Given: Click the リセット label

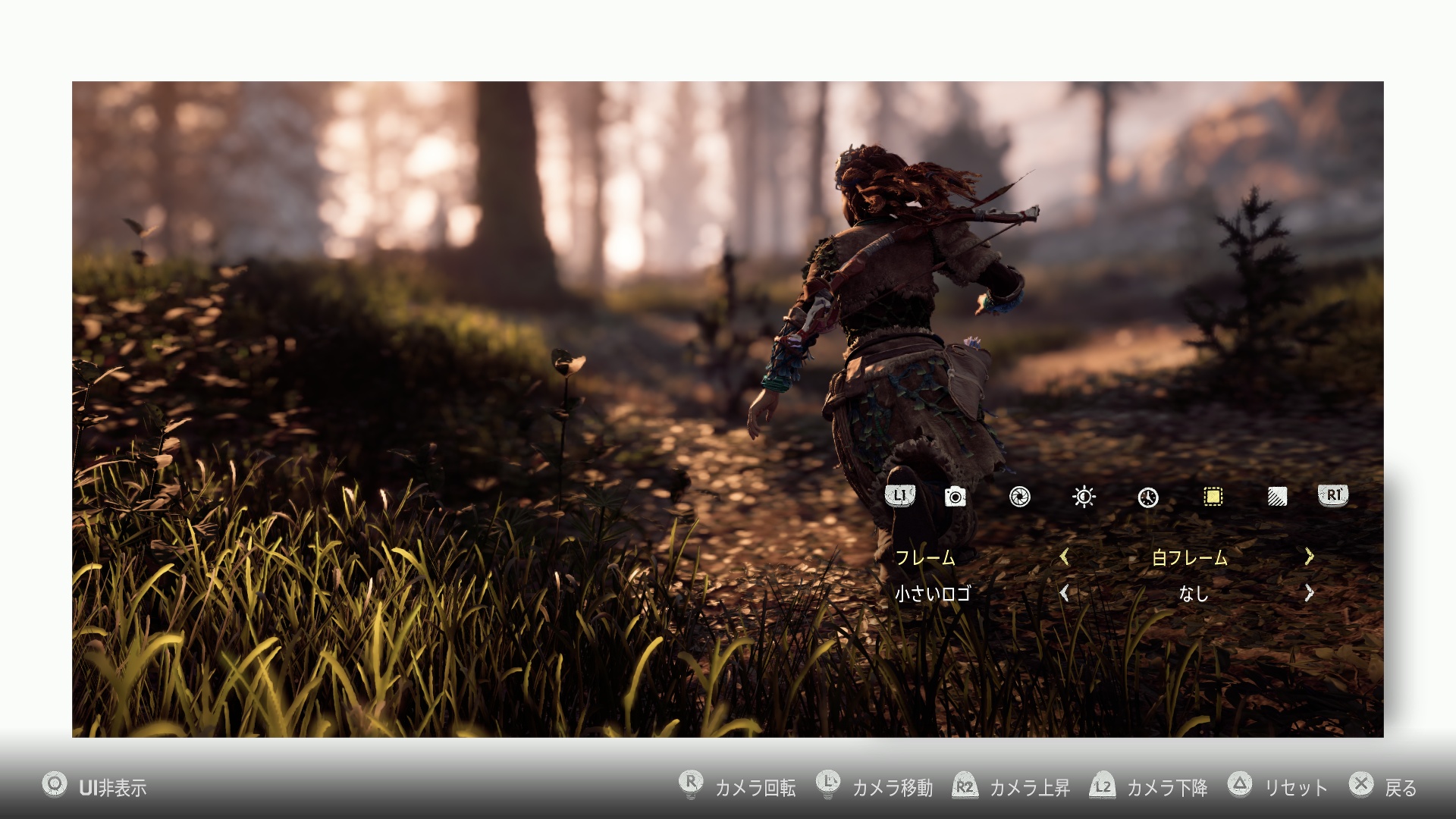Looking at the screenshot, I should pos(1296,788).
